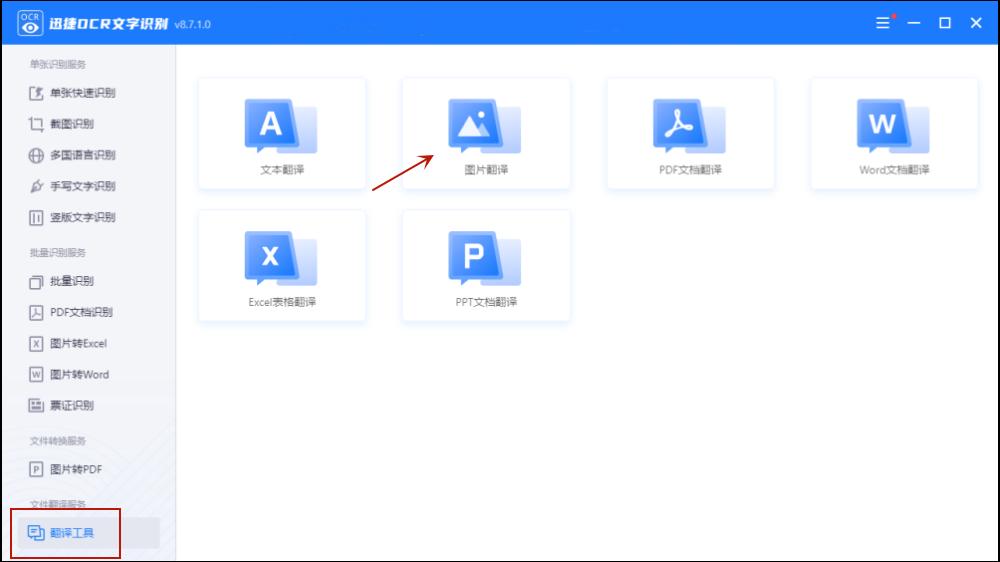The height and width of the screenshot is (562, 1000).
Task: Go to 图片转Word label
Action: pos(80,374)
